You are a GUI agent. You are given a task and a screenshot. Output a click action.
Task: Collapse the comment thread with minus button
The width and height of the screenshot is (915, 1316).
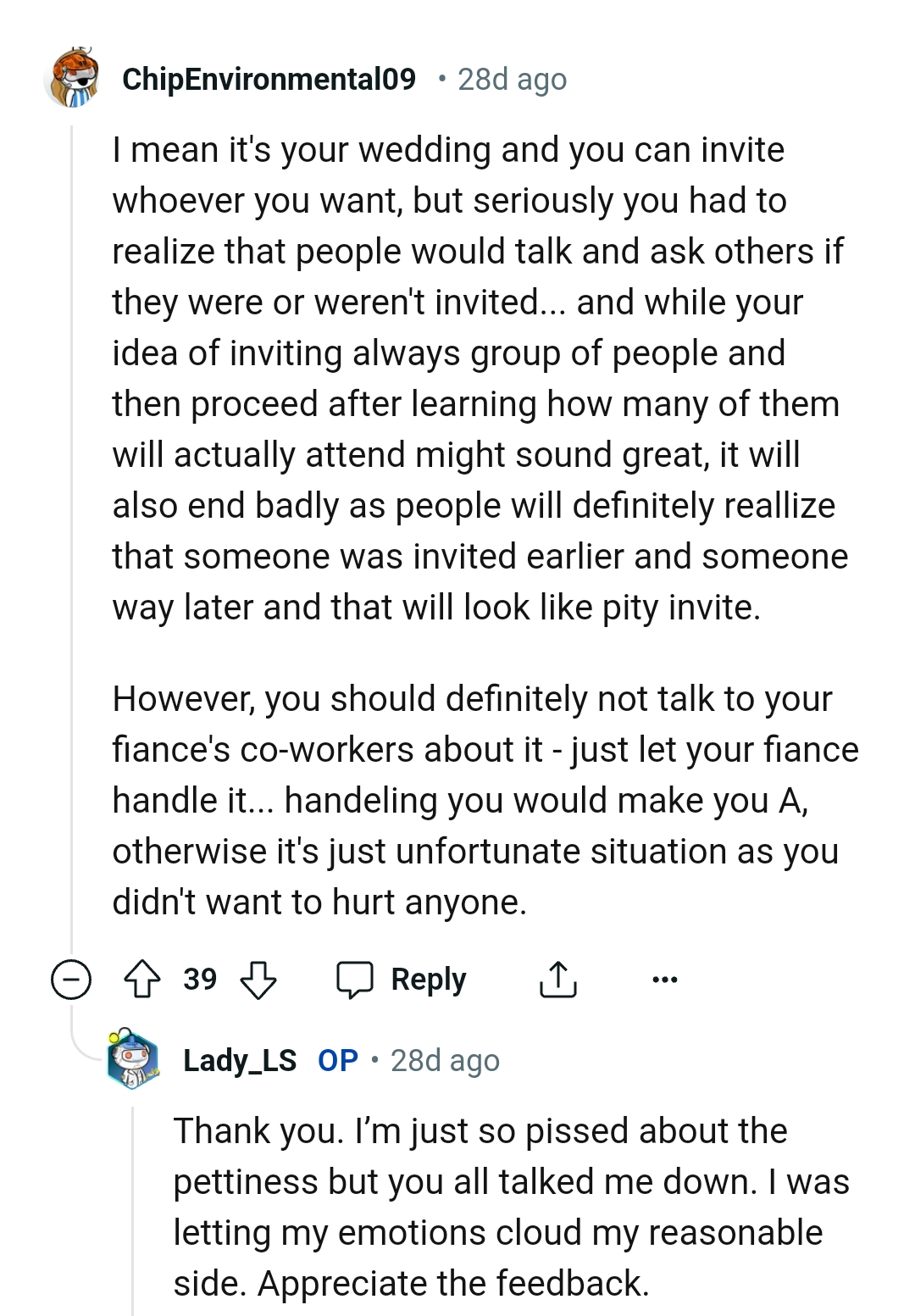click(x=71, y=980)
